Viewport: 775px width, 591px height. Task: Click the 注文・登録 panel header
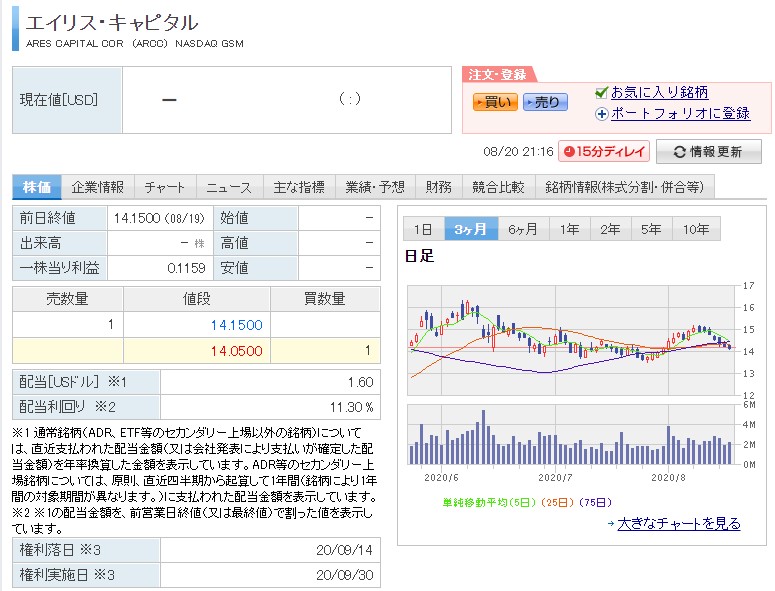click(x=497, y=75)
